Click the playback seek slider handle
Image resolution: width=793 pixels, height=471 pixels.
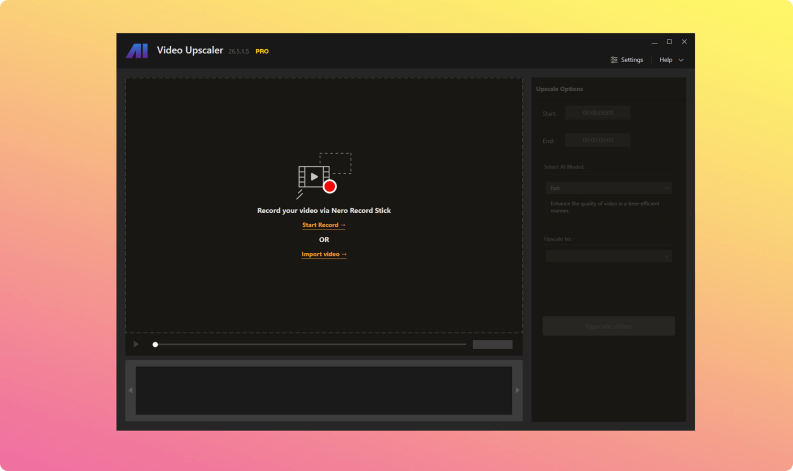click(x=155, y=344)
